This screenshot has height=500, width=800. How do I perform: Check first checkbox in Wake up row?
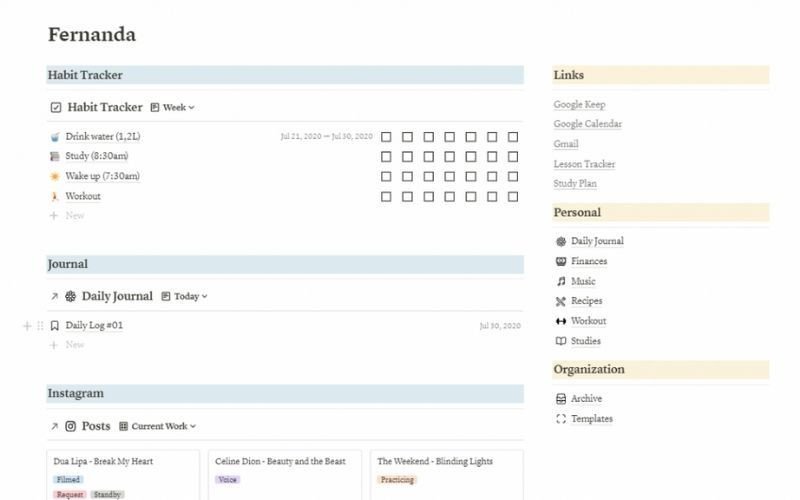(x=386, y=177)
